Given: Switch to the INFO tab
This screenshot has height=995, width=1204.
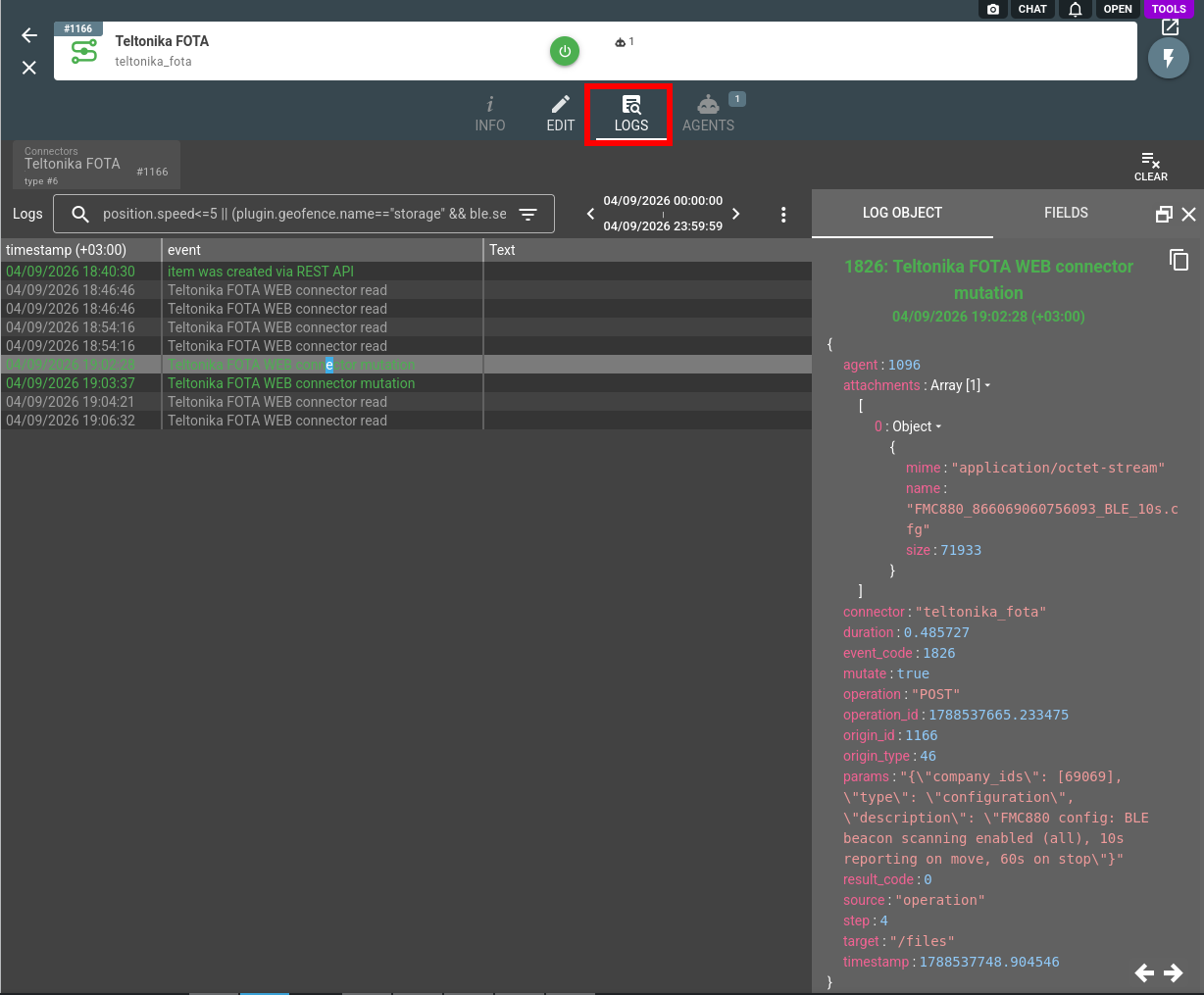Looking at the screenshot, I should (x=490, y=114).
